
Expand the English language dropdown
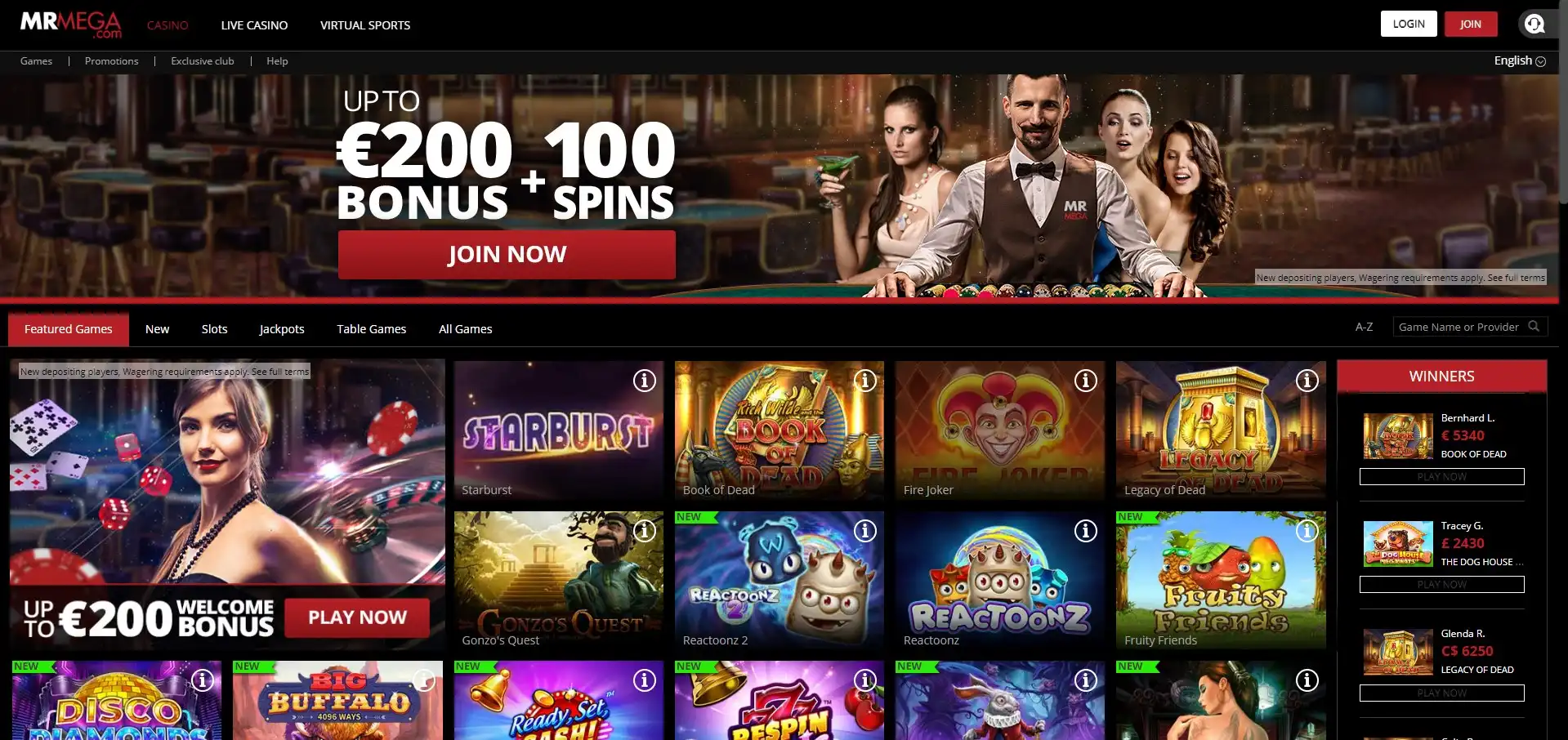(x=1519, y=60)
